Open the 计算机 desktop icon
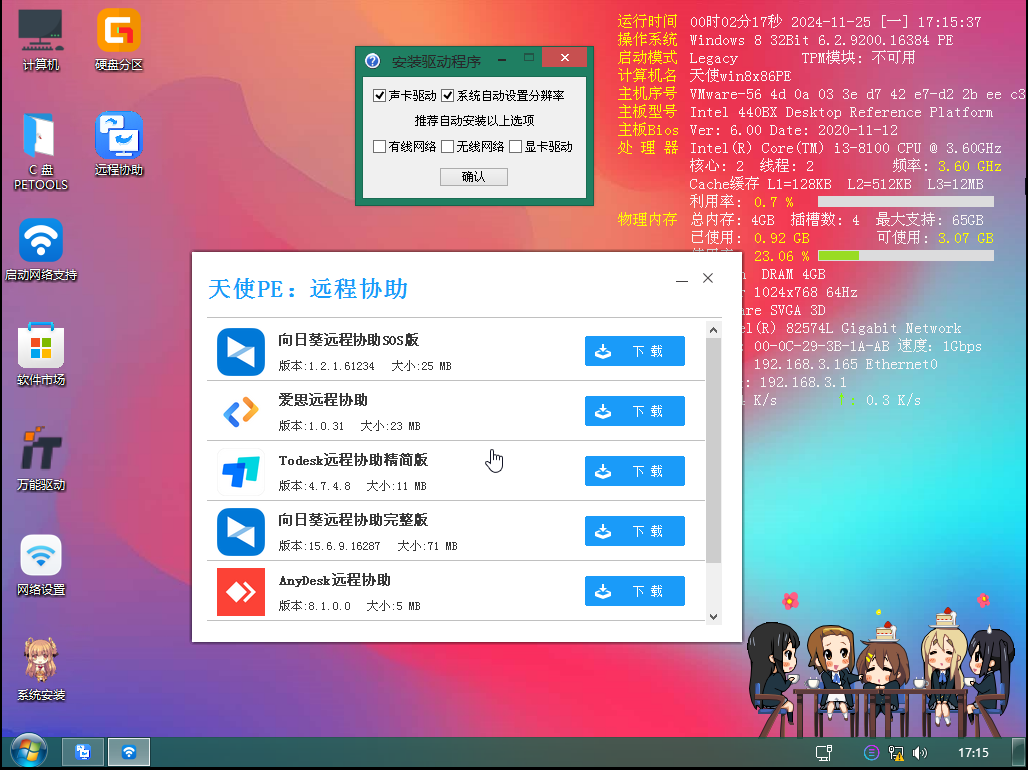Viewport: 1028px width, 770px height. point(41,39)
